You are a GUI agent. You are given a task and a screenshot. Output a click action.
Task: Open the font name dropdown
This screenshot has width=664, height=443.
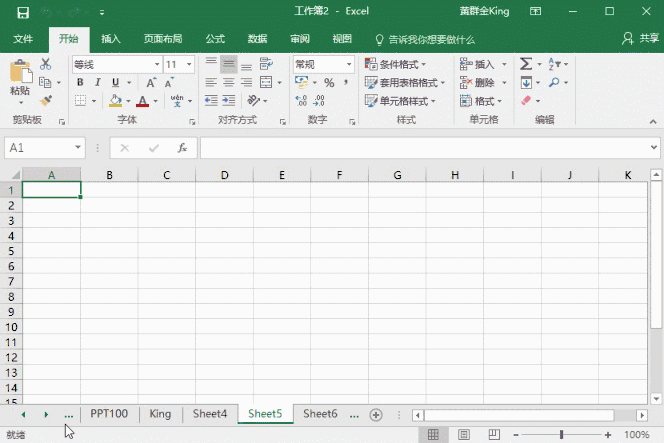coord(157,64)
